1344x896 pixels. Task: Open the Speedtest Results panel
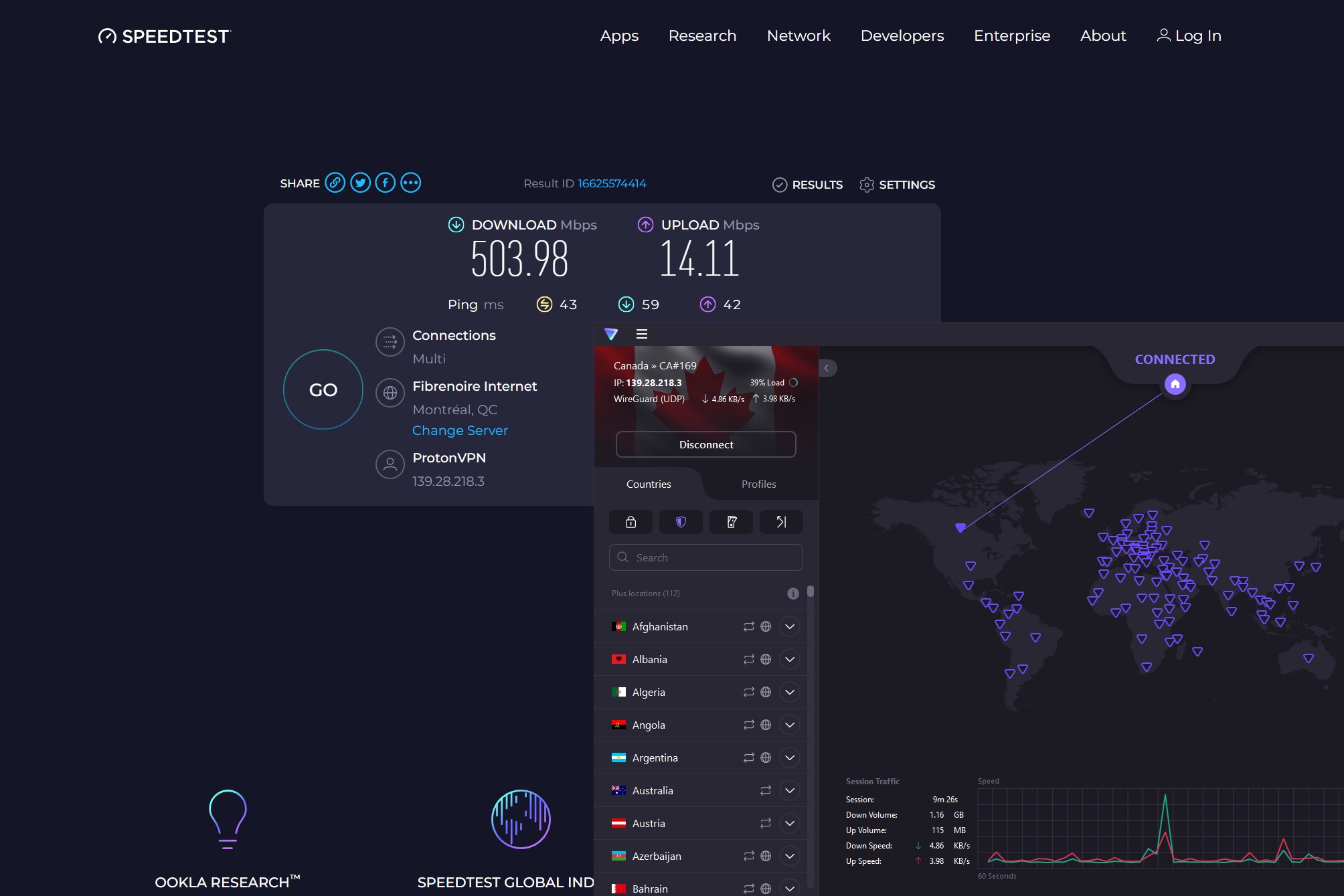pos(808,184)
